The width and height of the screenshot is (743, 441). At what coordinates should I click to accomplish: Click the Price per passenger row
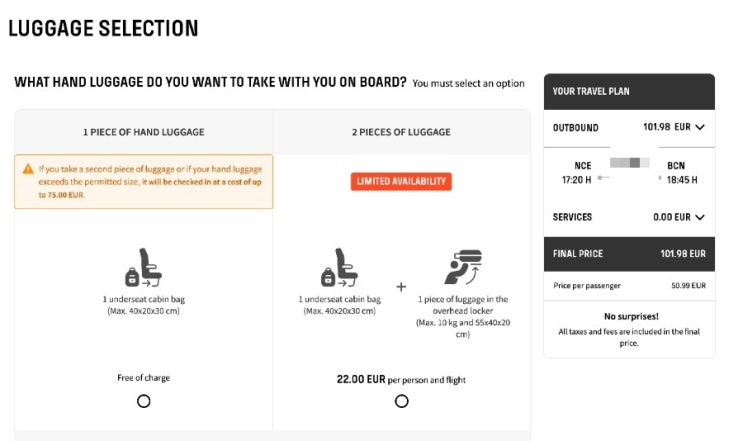[x=629, y=286]
